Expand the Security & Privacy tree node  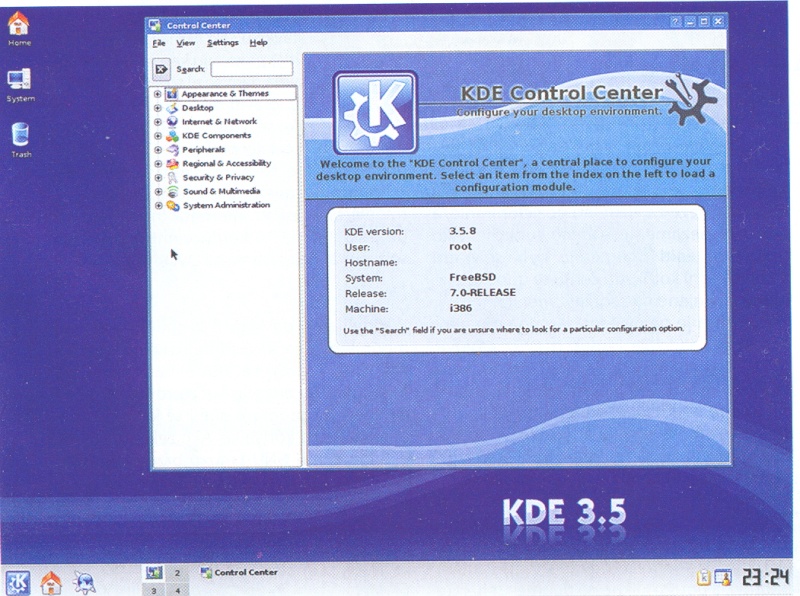pos(158,178)
